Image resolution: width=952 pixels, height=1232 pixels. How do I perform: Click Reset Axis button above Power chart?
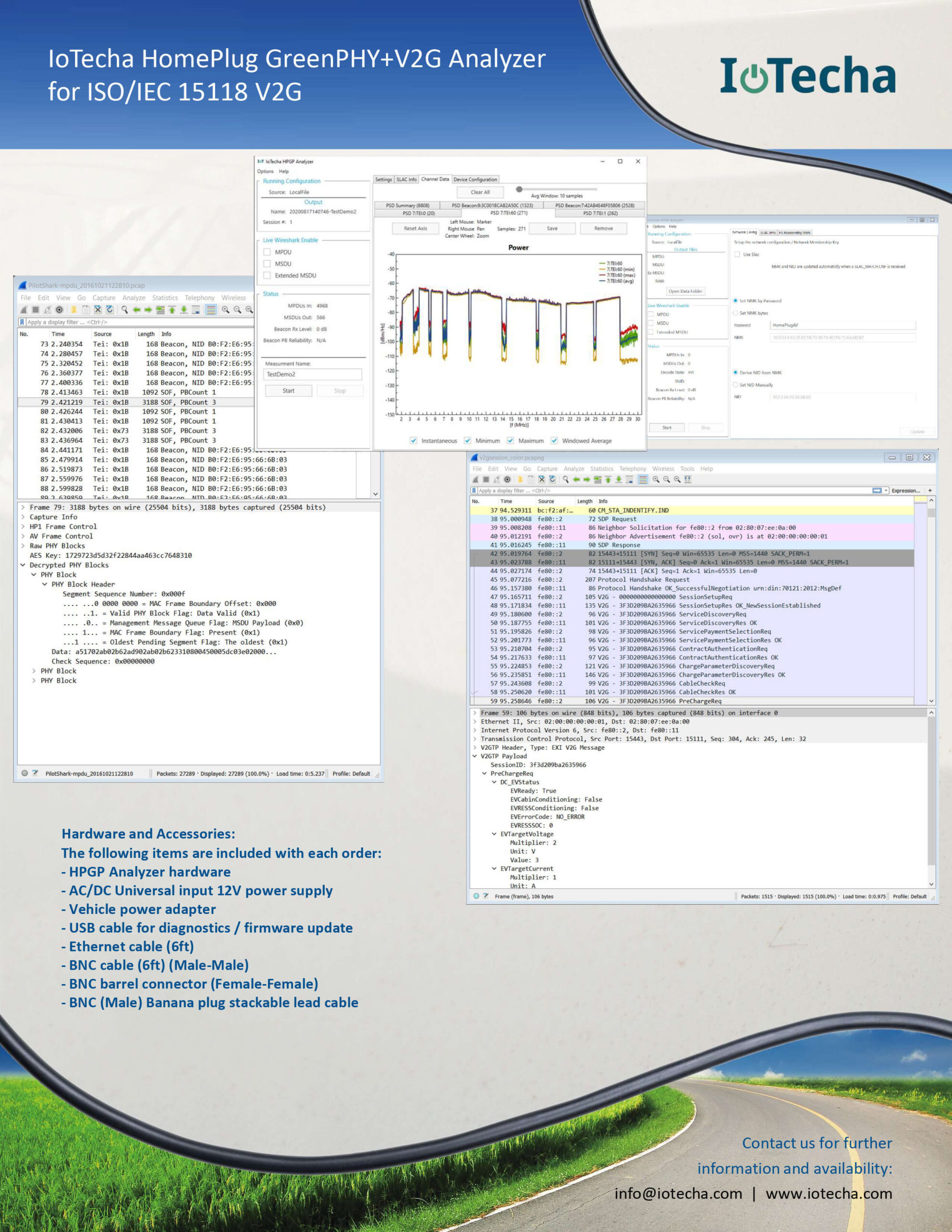point(415,229)
